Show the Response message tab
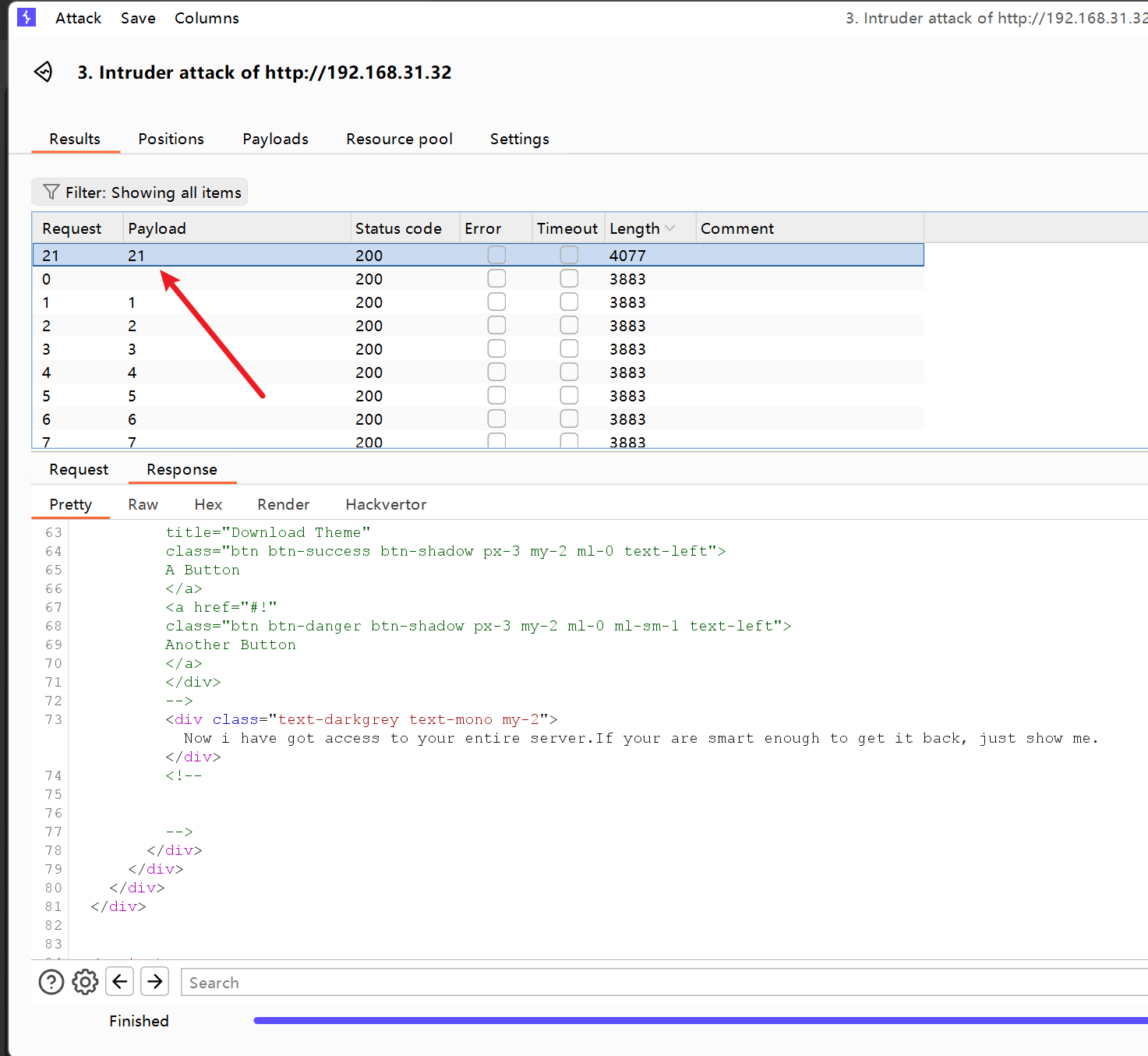Screen dimensions: 1148x1056 [182, 469]
